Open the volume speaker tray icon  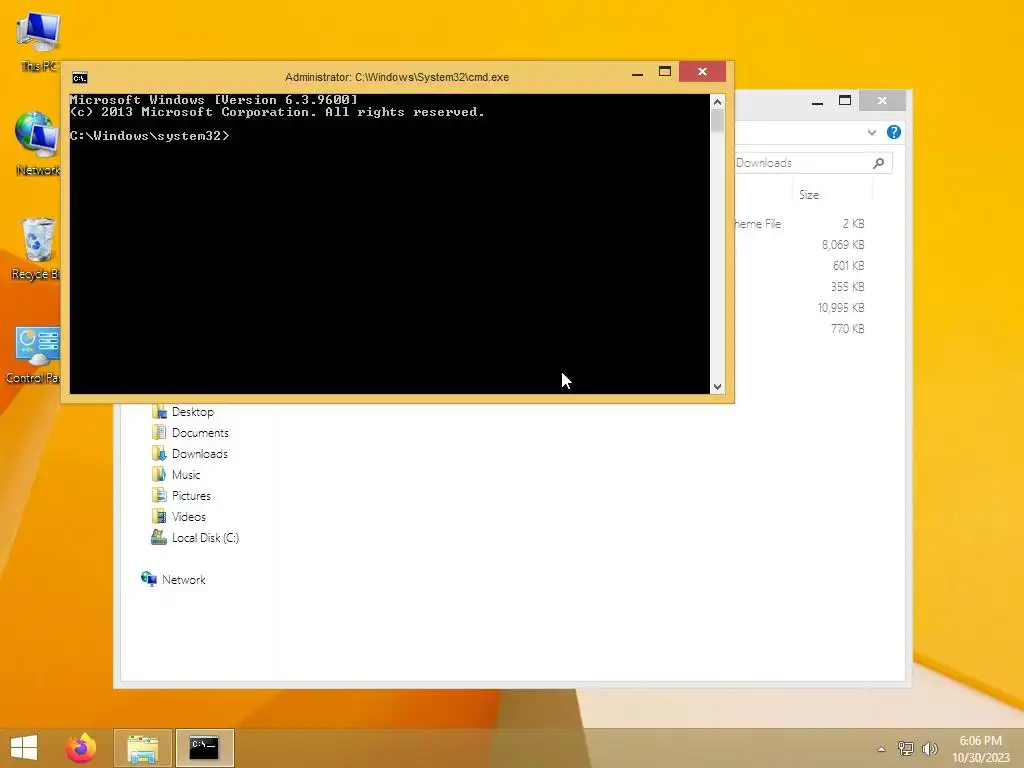[929, 748]
